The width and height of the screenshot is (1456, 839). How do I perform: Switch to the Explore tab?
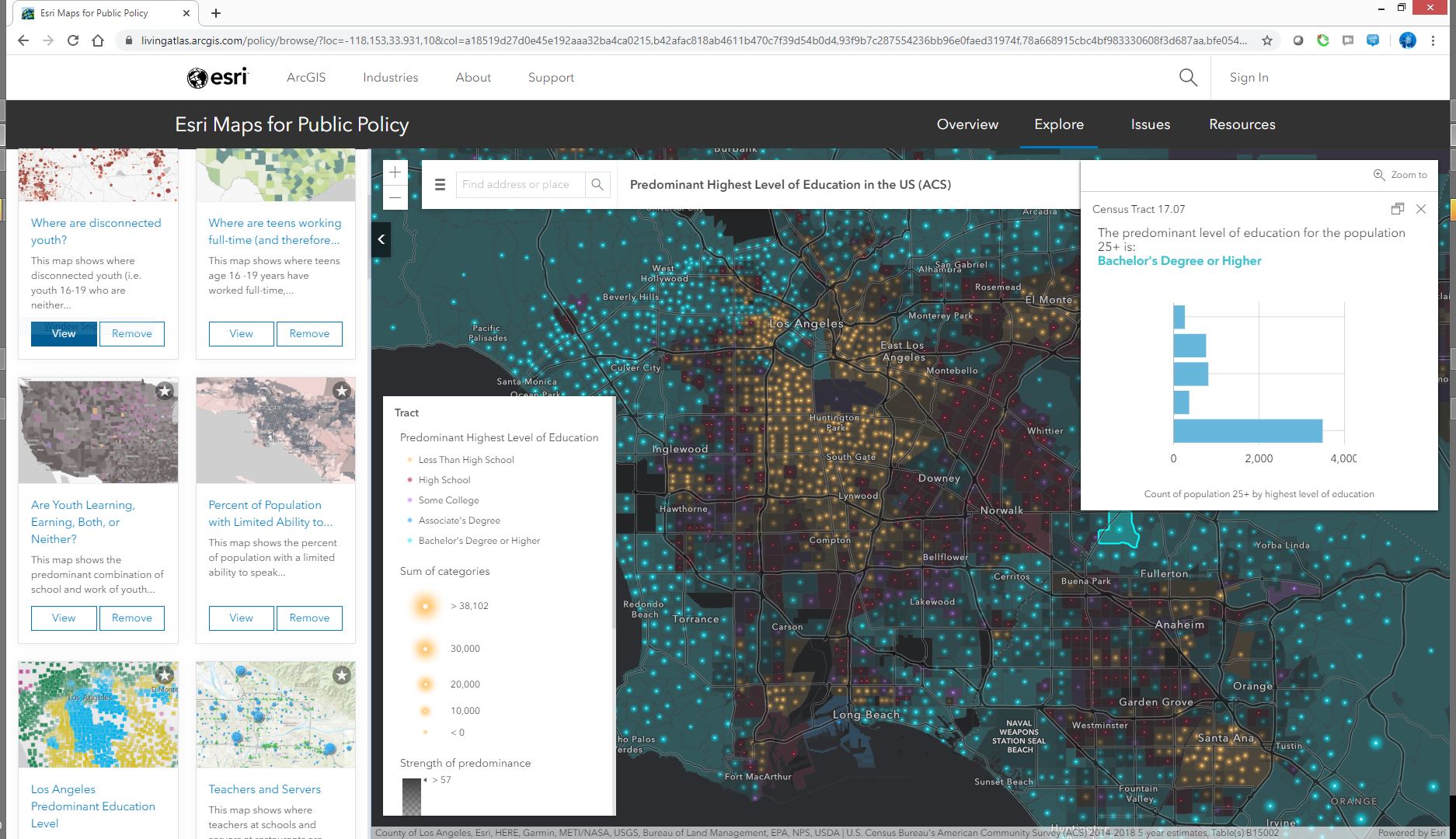[x=1059, y=124]
